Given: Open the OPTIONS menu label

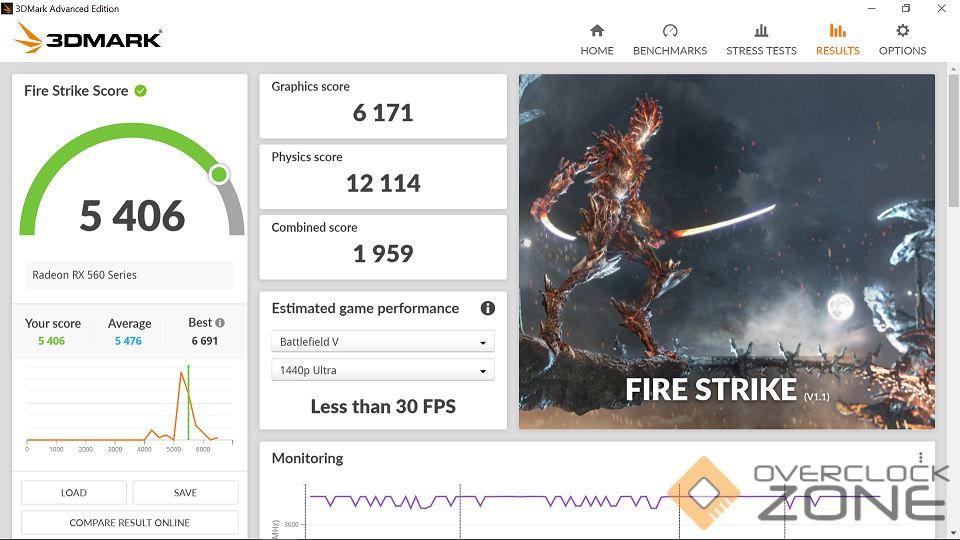Looking at the screenshot, I should (902, 51).
